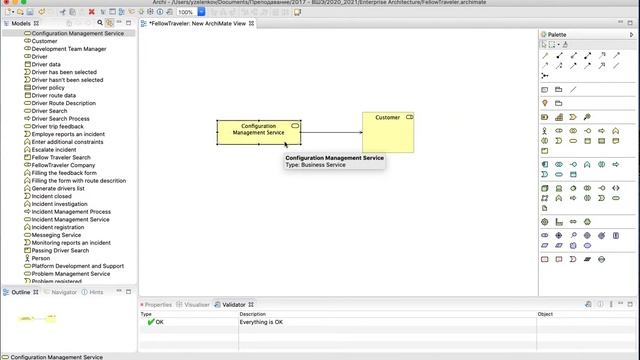Open the New toolbar dropdown arrow
640x360 pixels.
click(x=13, y=12)
